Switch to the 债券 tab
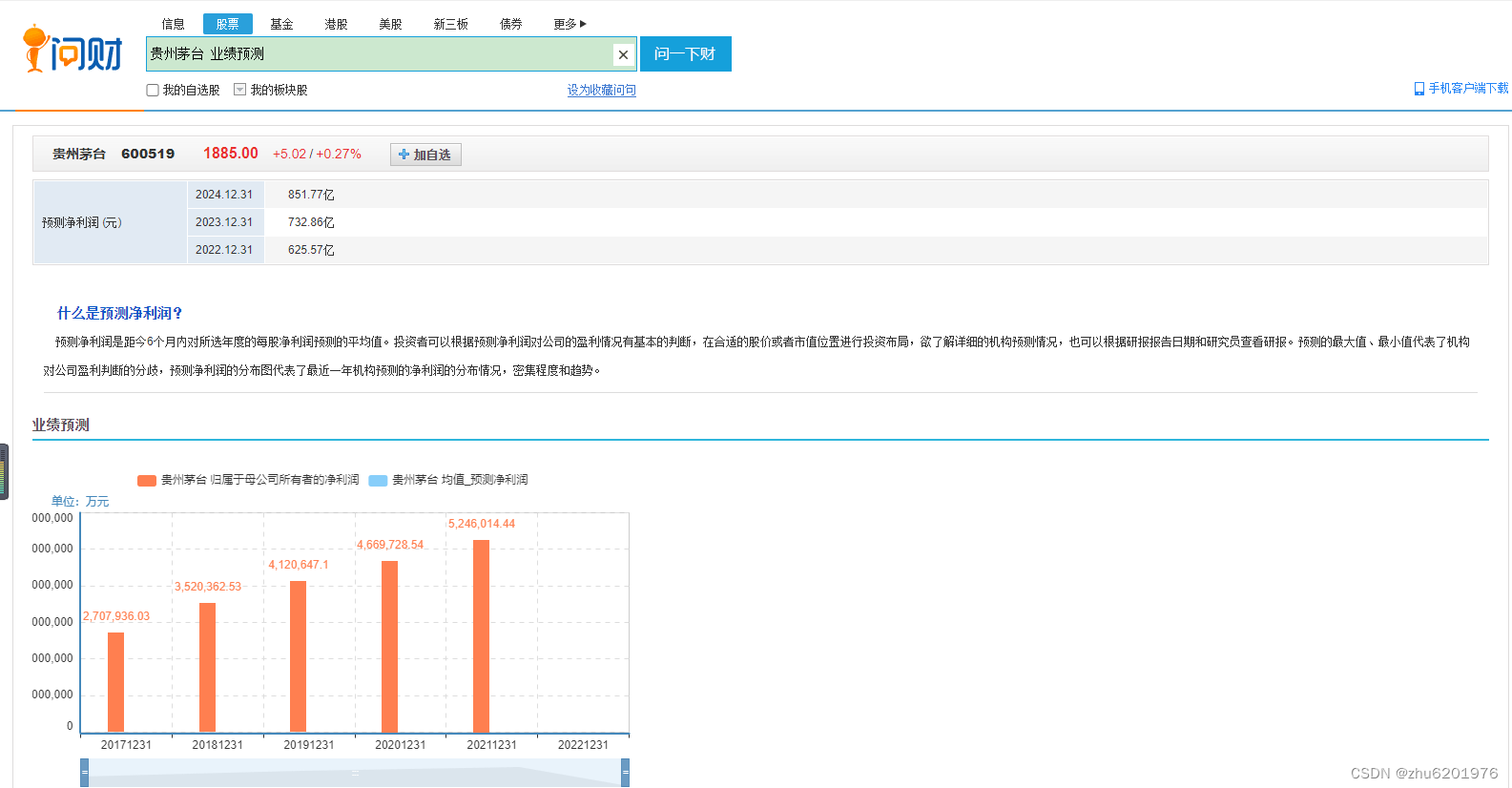The width and height of the screenshot is (1512, 788). coord(511,24)
